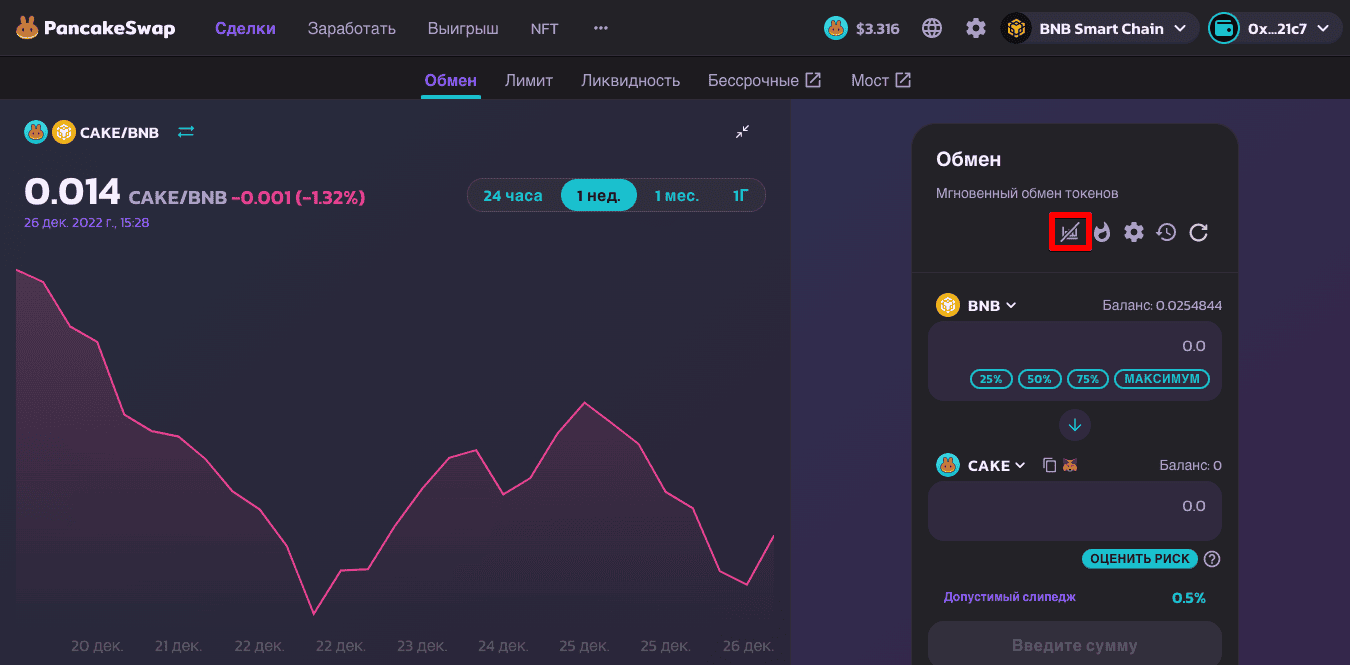This screenshot has width=1350, height=665.
Task: Open the Выигрыш menu
Action: 463,28
